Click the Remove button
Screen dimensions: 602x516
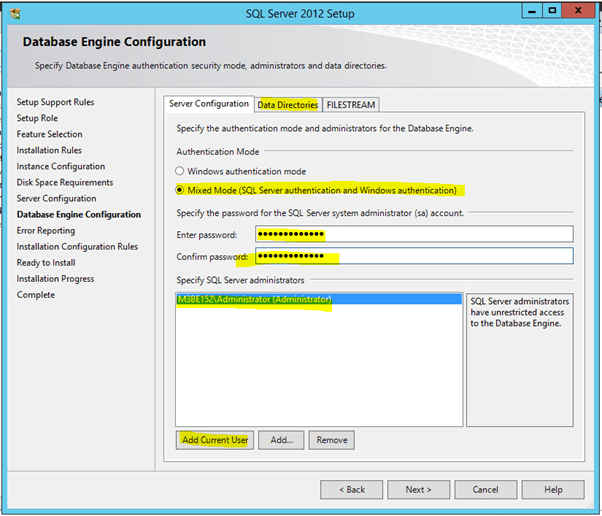pyautogui.click(x=331, y=440)
